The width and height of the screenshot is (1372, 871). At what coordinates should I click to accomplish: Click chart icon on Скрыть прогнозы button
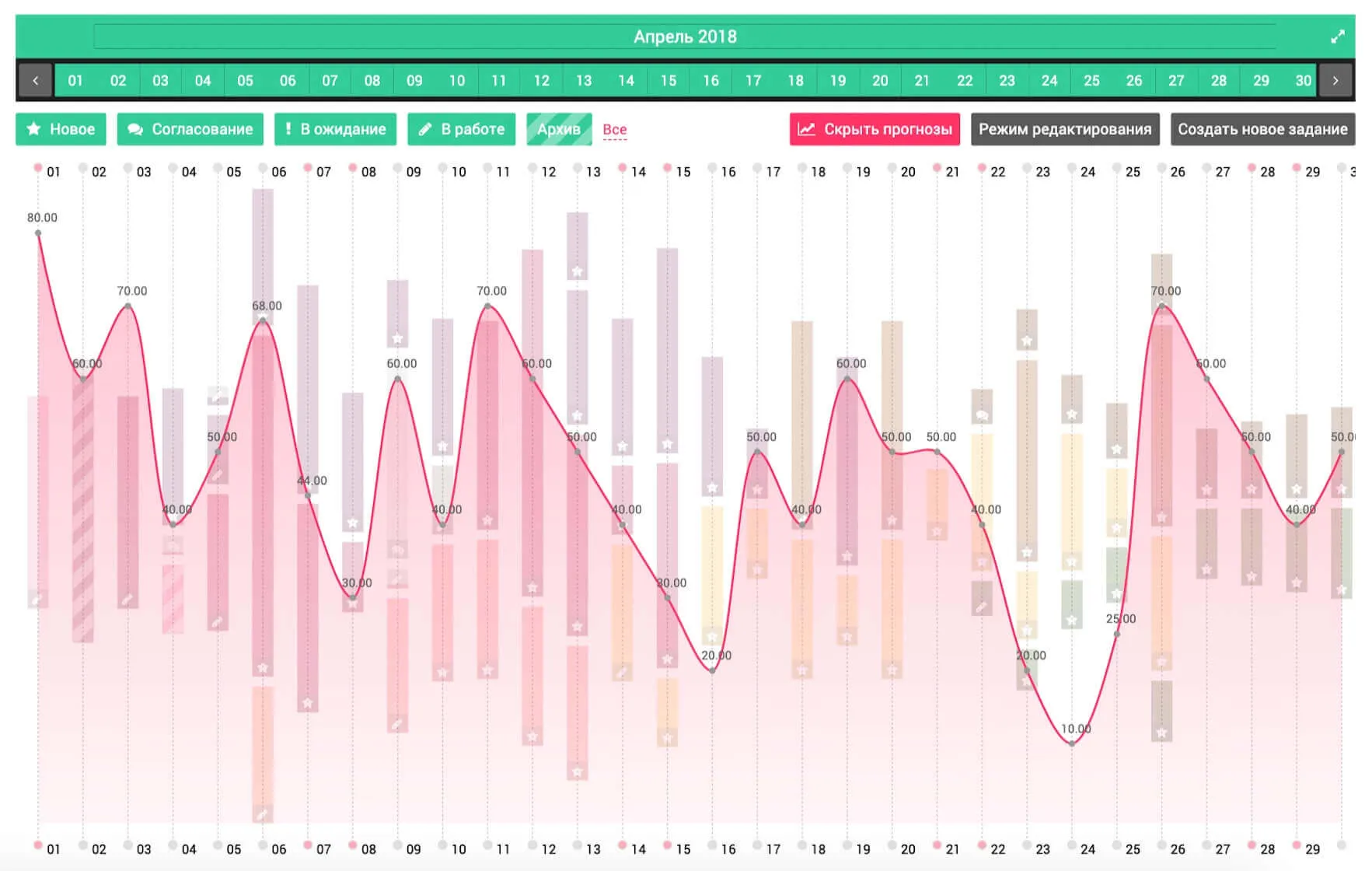(806, 129)
